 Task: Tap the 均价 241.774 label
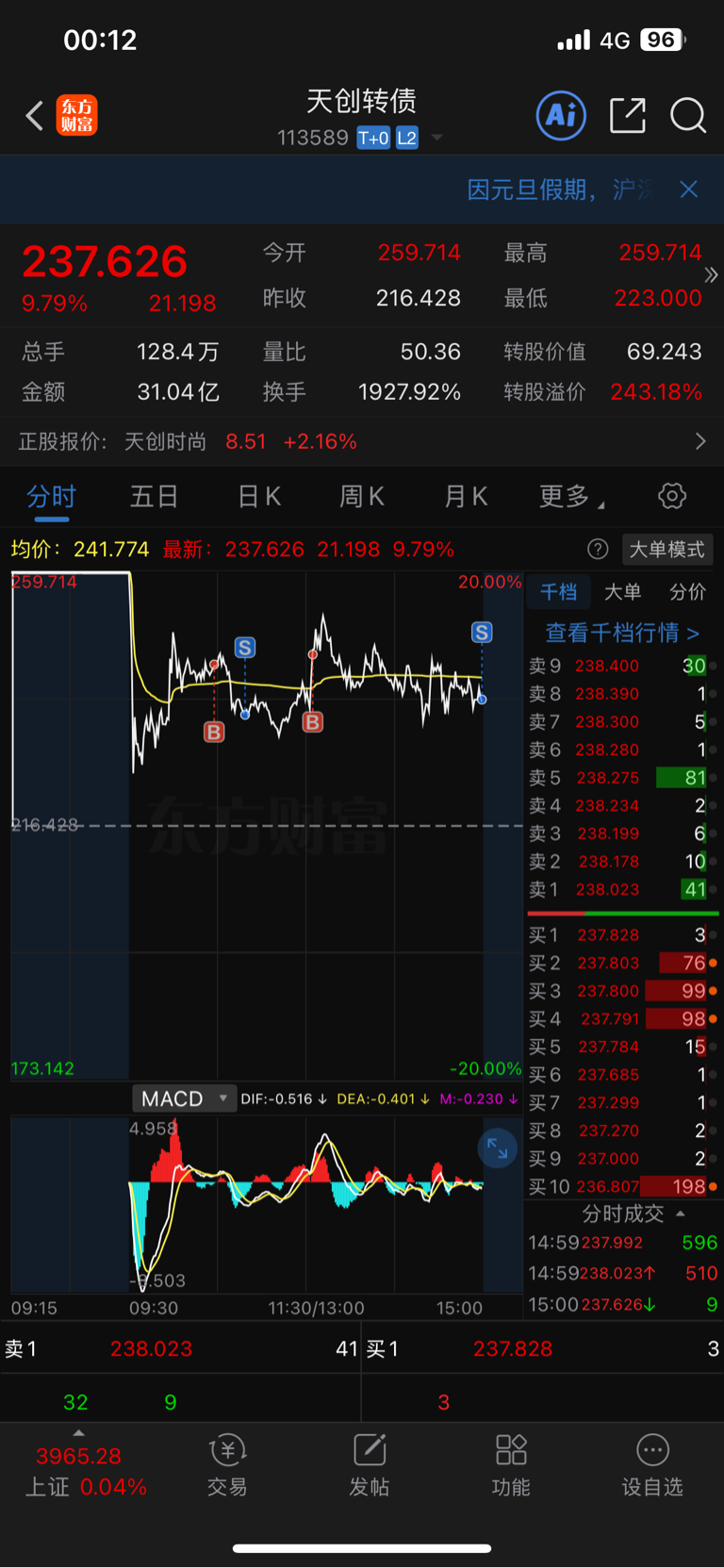click(80, 549)
